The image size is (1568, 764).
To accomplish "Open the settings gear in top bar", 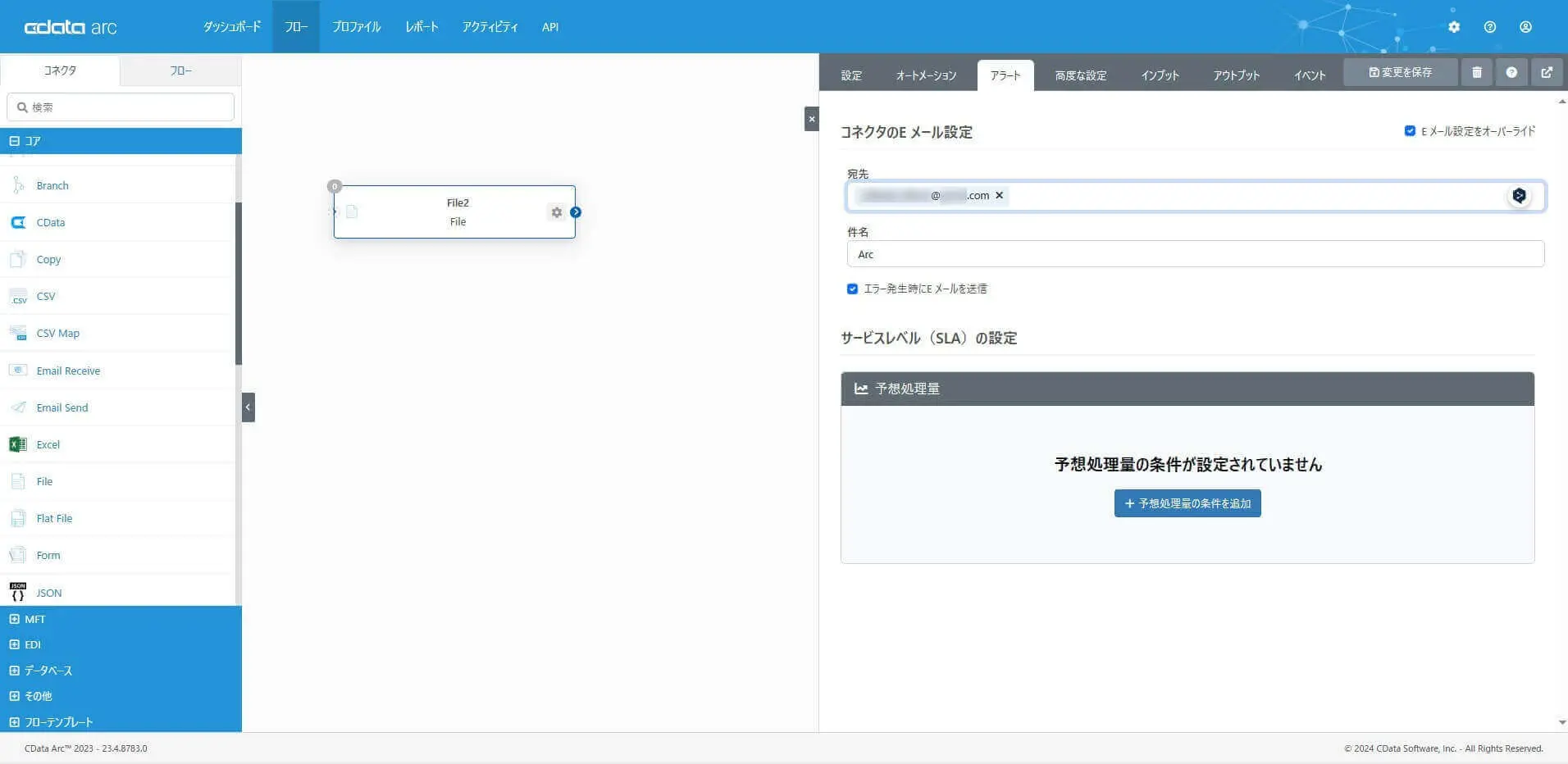I will click(x=1454, y=27).
